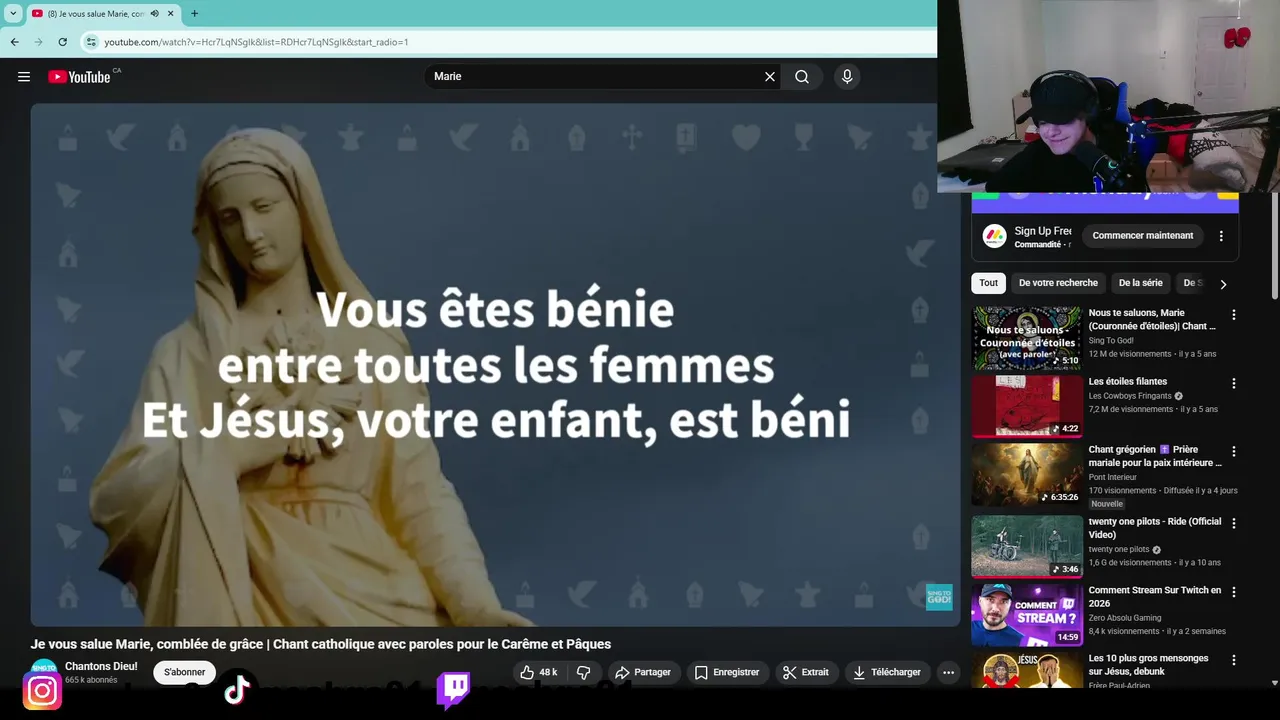Open options for twenty one pilots Ride video
This screenshot has height=720, width=1280.
[1233, 523]
